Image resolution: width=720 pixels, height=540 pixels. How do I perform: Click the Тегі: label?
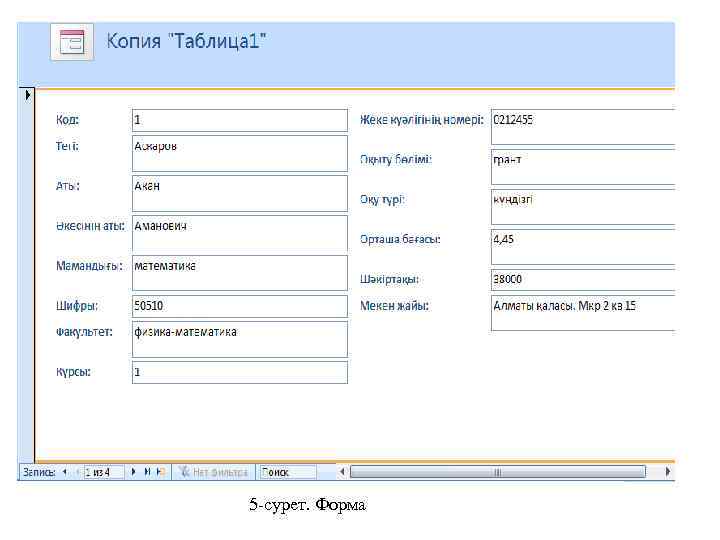(x=68, y=146)
